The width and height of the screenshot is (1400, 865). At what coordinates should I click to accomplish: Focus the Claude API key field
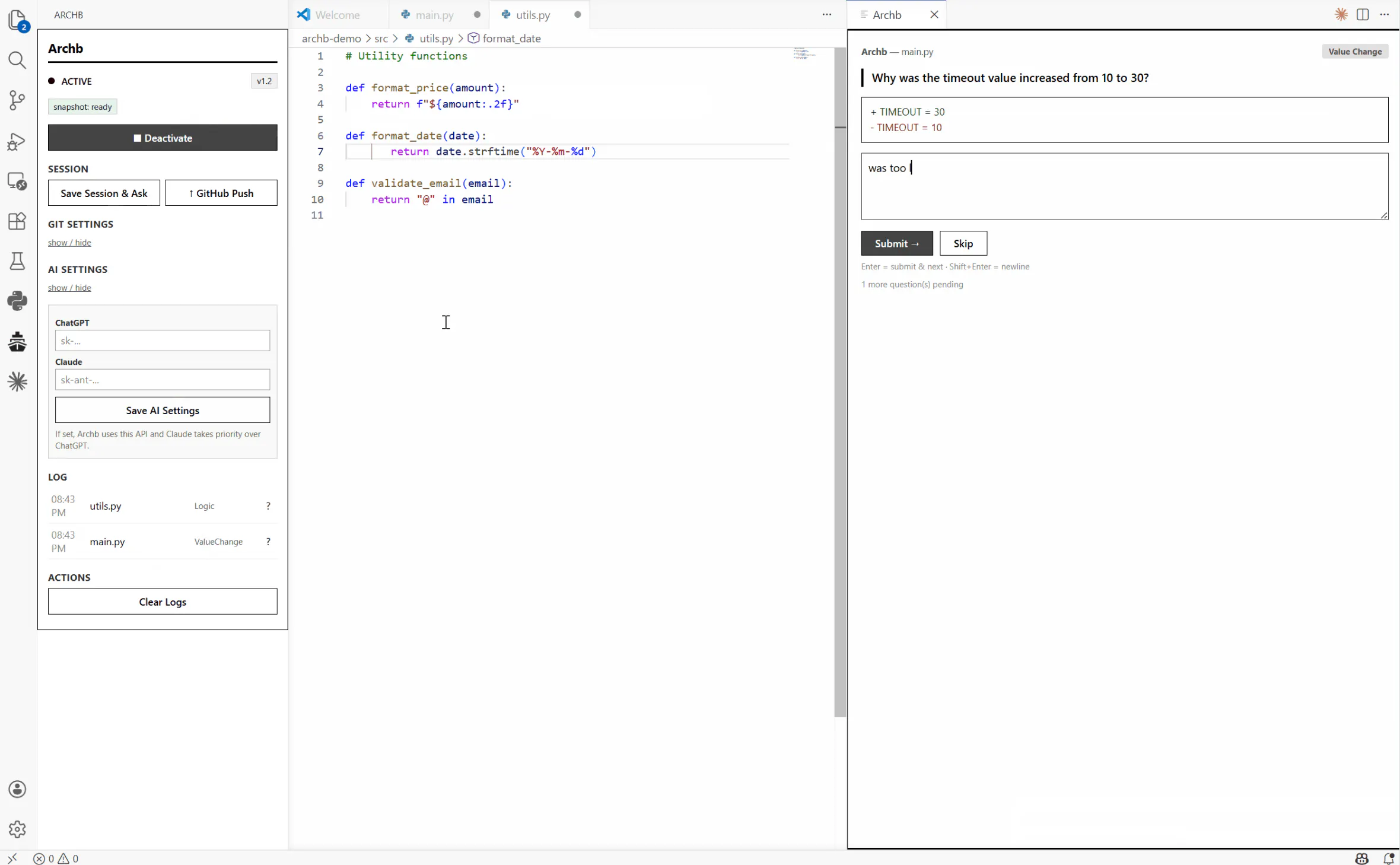tap(163, 380)
